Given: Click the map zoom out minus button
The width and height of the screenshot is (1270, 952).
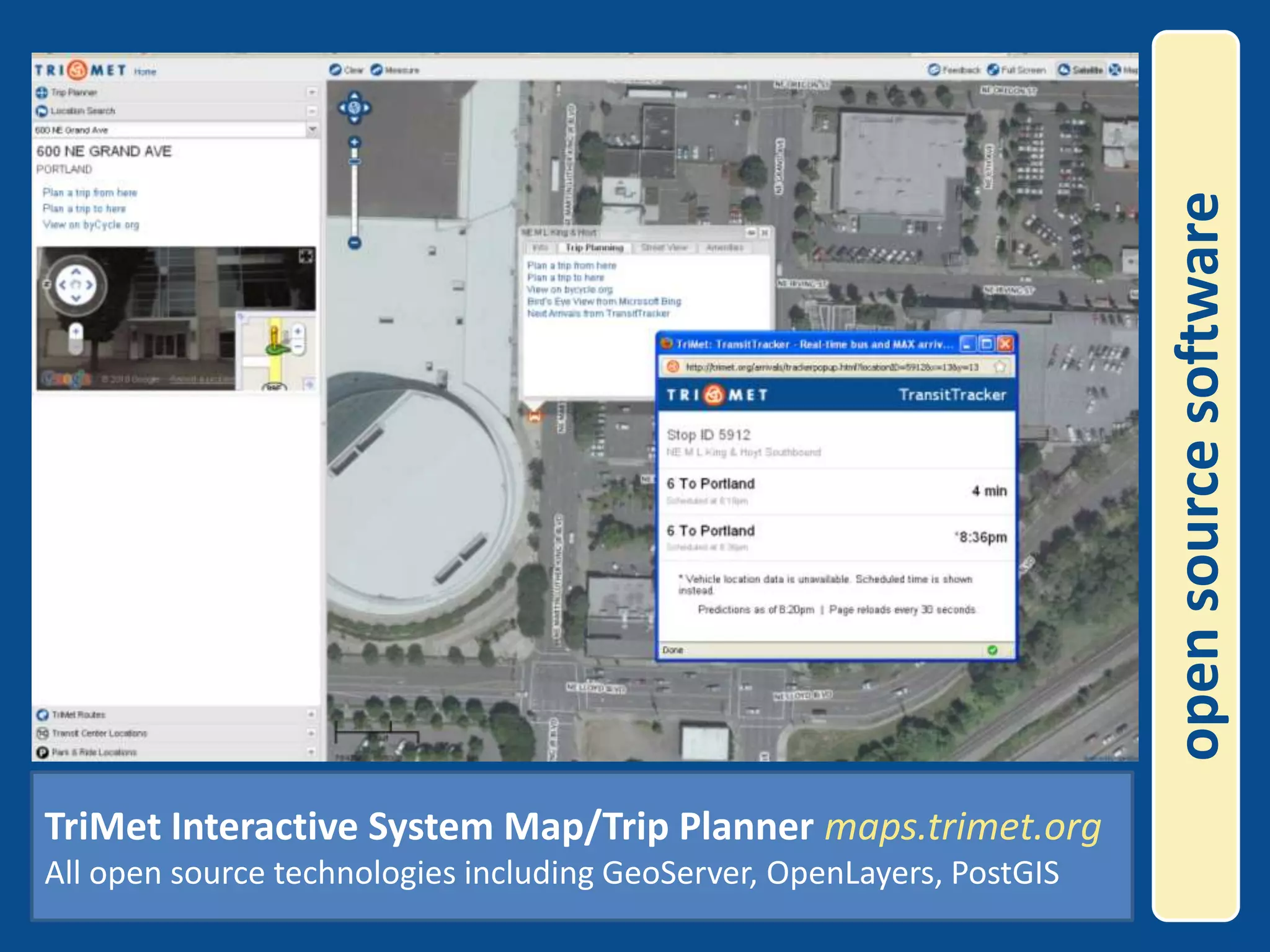Looking at the screenshot, I should [x=355, y=243].
